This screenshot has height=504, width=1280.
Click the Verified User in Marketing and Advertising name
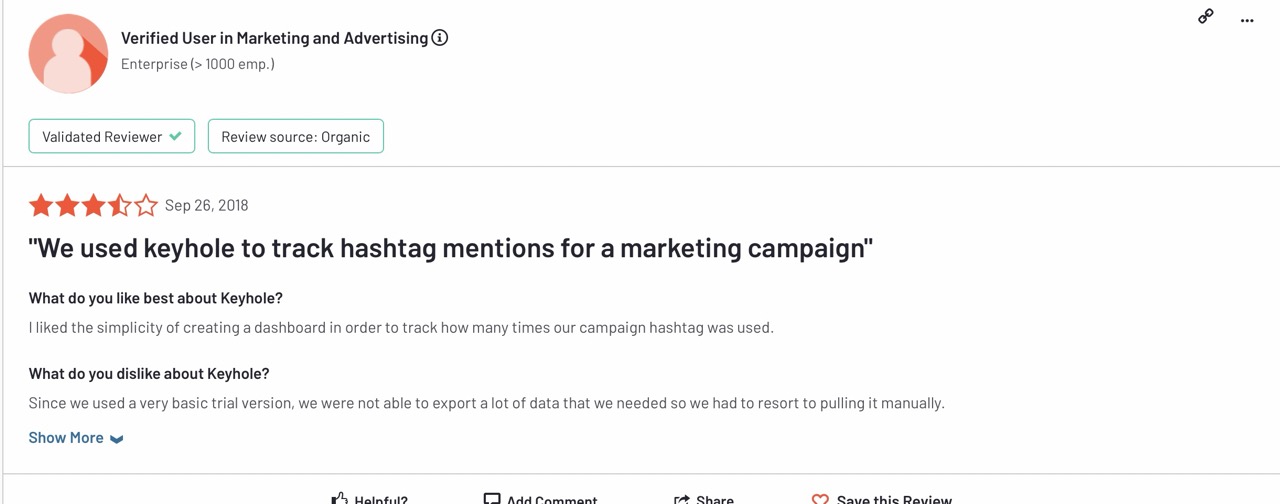pos(274,38)
